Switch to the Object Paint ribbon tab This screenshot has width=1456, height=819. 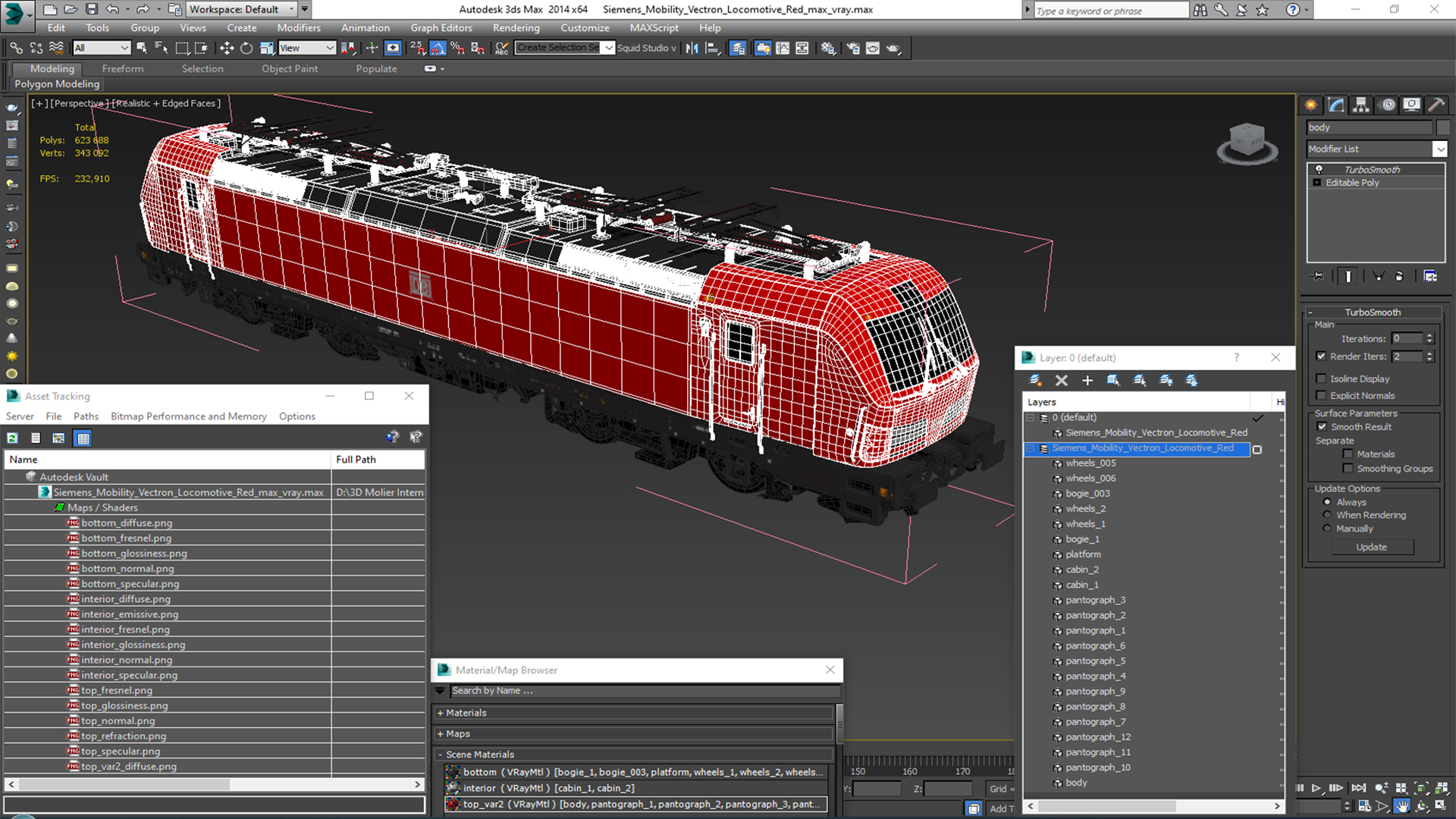[x=290, y=68]
